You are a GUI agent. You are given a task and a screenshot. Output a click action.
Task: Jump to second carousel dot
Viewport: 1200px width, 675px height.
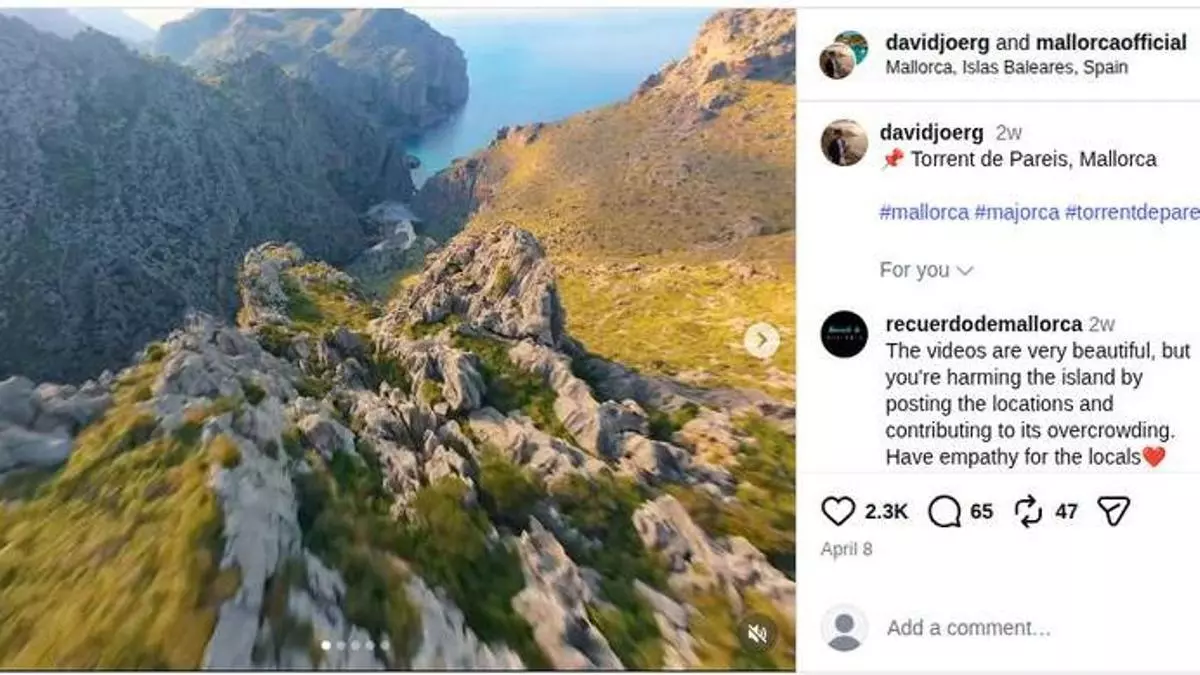pos(341,646)
